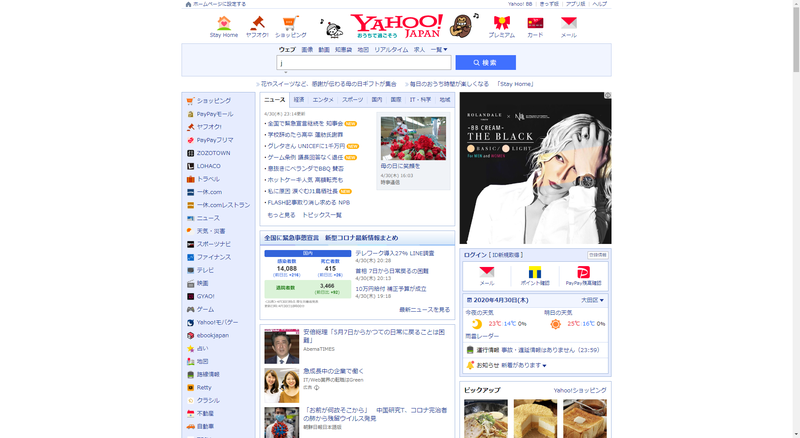Open the Pancake mix resale headline
Screen dimensions: 800x438
pos(305,180)
